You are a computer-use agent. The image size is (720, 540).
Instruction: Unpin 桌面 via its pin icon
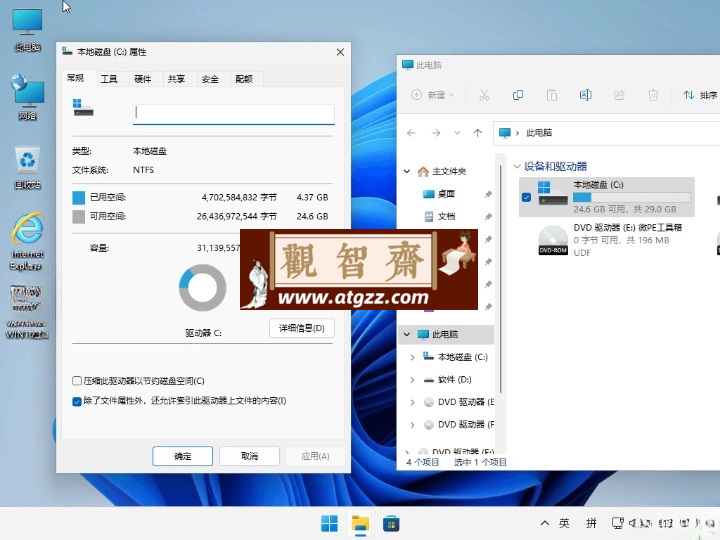point(488,194)
